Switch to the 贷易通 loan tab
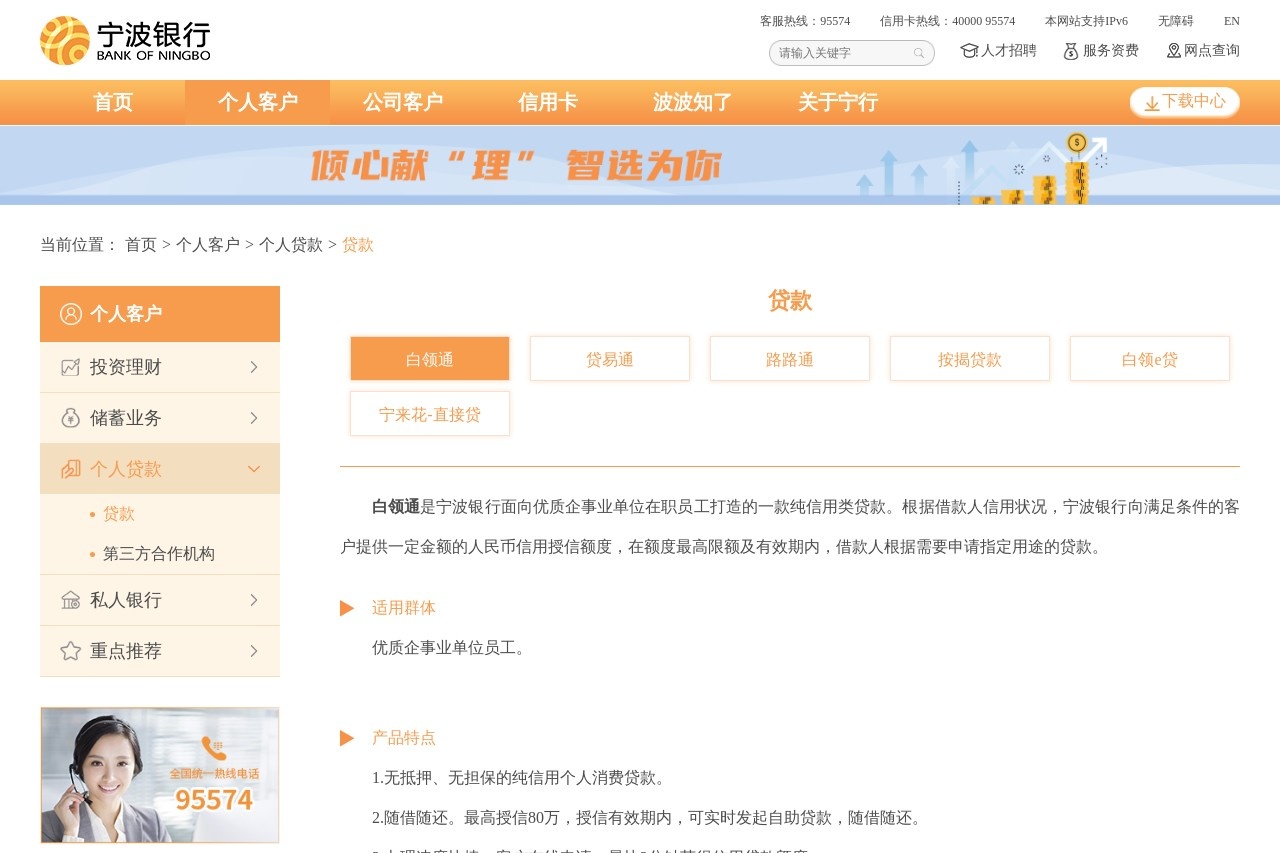Screen dimensions: 1280x853 pos(609,358)
